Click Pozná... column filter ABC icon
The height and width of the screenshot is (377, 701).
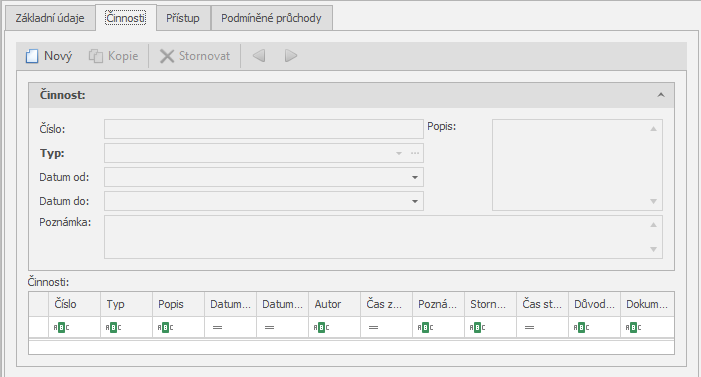click(425, 327)
